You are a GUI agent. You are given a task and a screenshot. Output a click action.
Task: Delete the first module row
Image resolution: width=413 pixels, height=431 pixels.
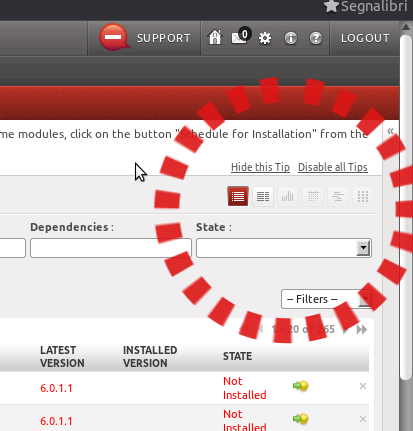[x=363, y=386]
